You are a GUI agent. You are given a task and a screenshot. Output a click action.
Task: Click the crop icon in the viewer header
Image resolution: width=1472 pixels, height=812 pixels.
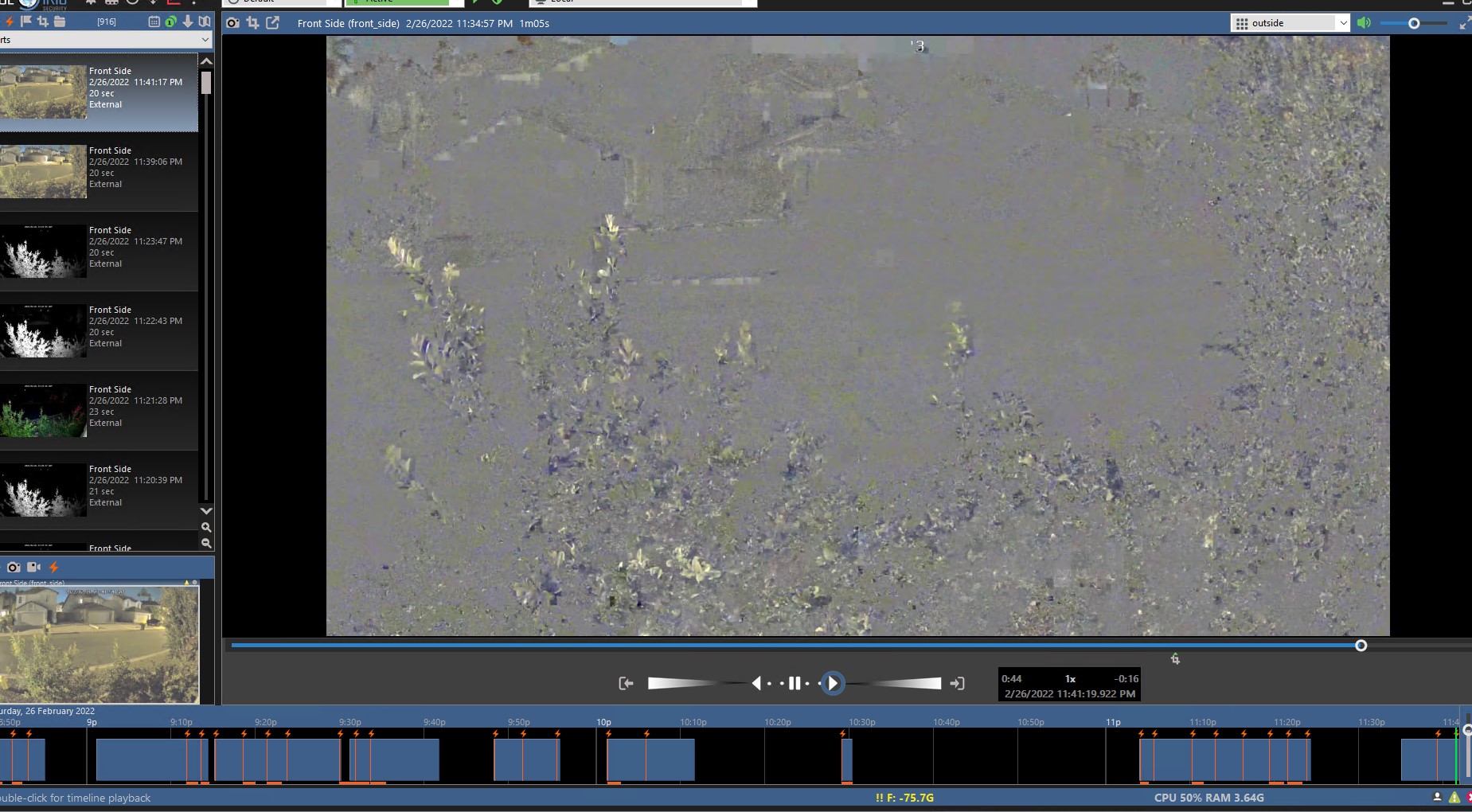[252, 23]
